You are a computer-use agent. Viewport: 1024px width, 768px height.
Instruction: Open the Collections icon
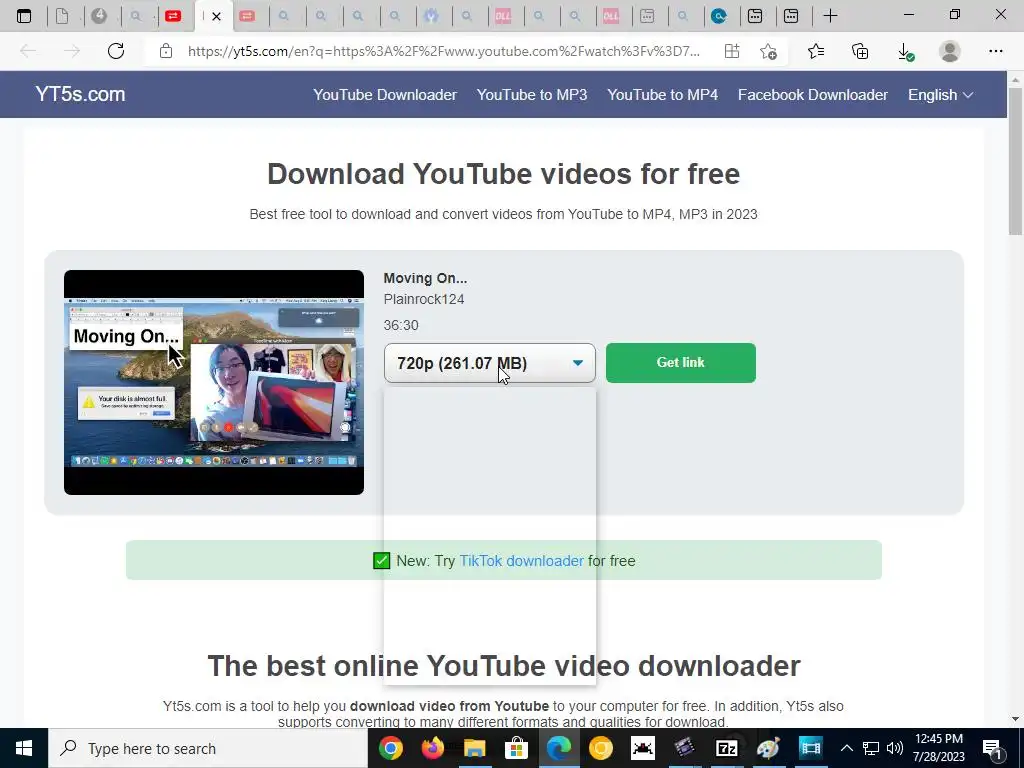click(860, 51)
